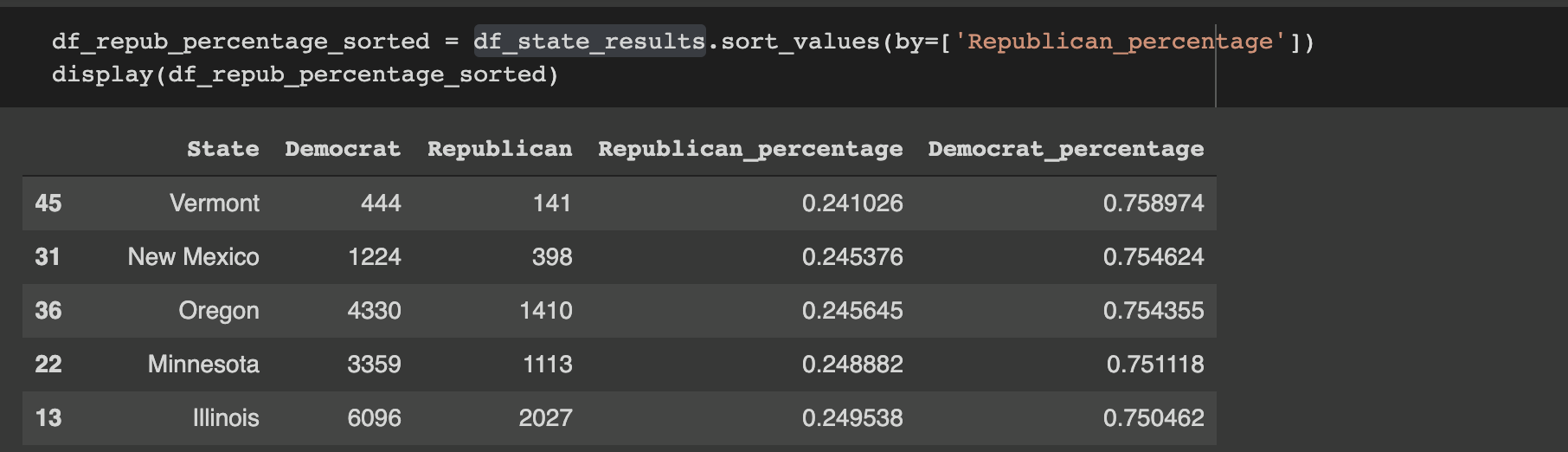The image size is (1568, 452).
Task: Click the Democrat_percentage column header
Action: click(x=1066, y=149)
